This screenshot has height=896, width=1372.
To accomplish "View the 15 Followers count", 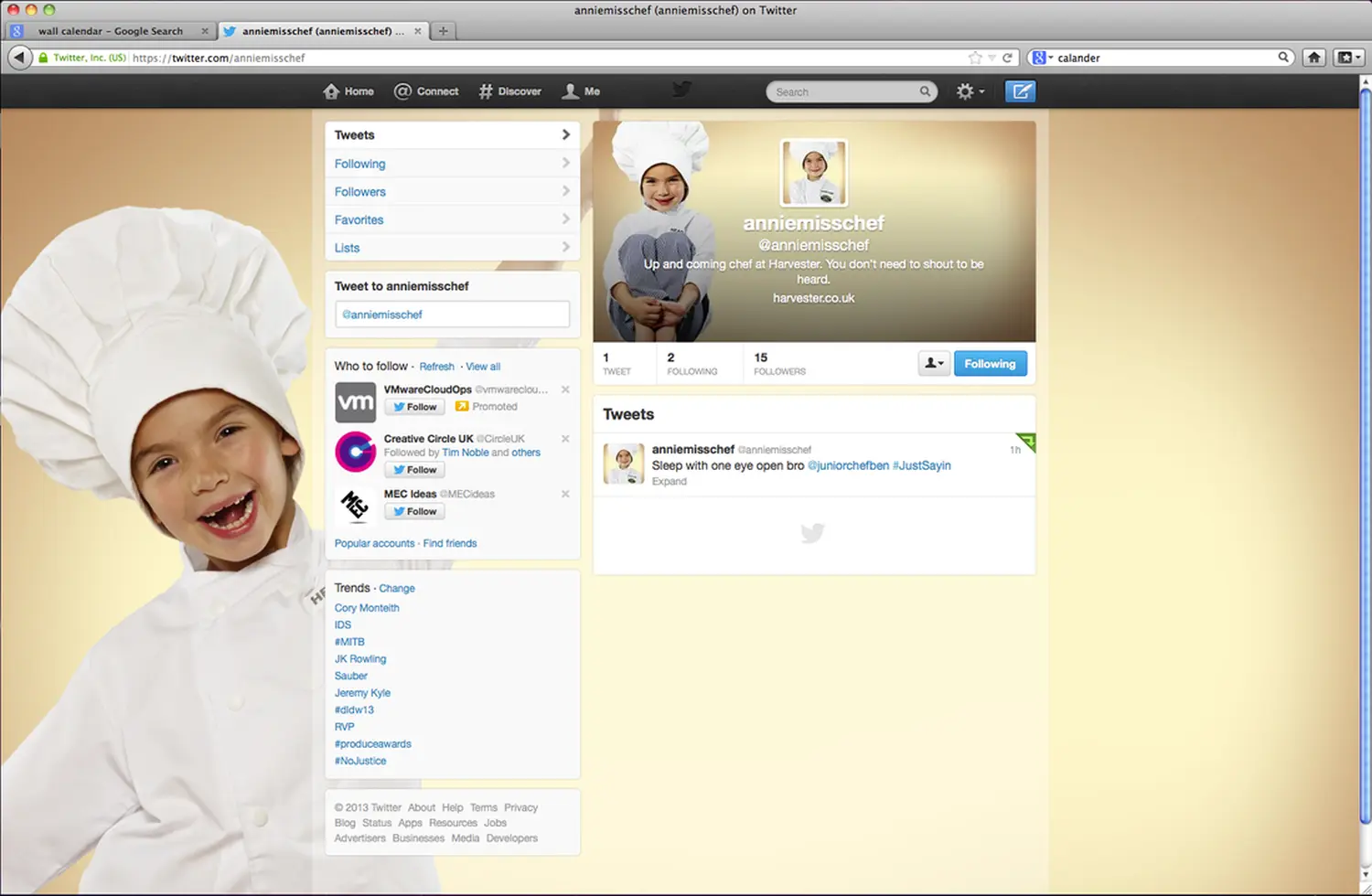I will pyautogui.click(x=779, y=364).
